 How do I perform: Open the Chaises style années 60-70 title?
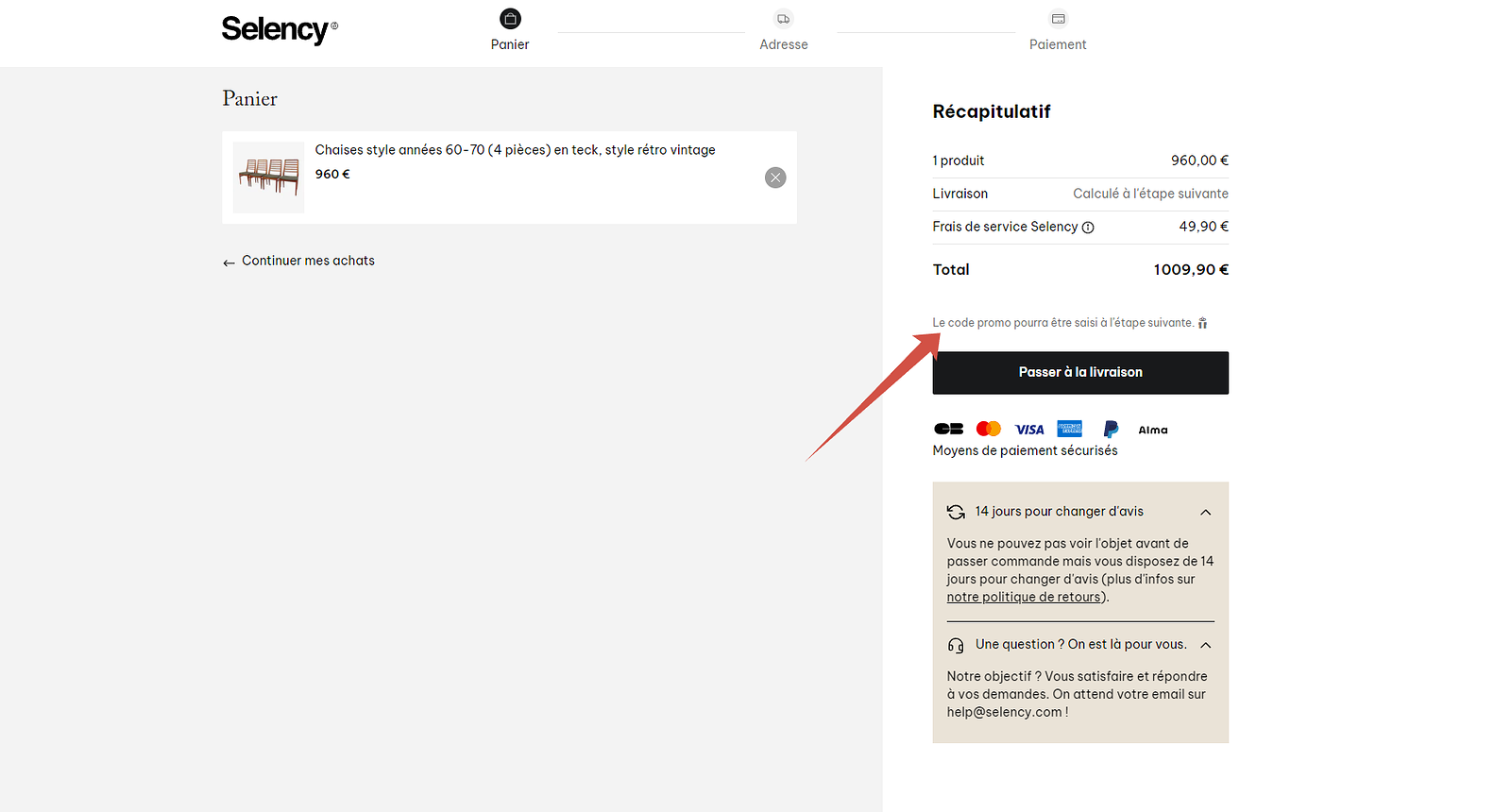515,150
